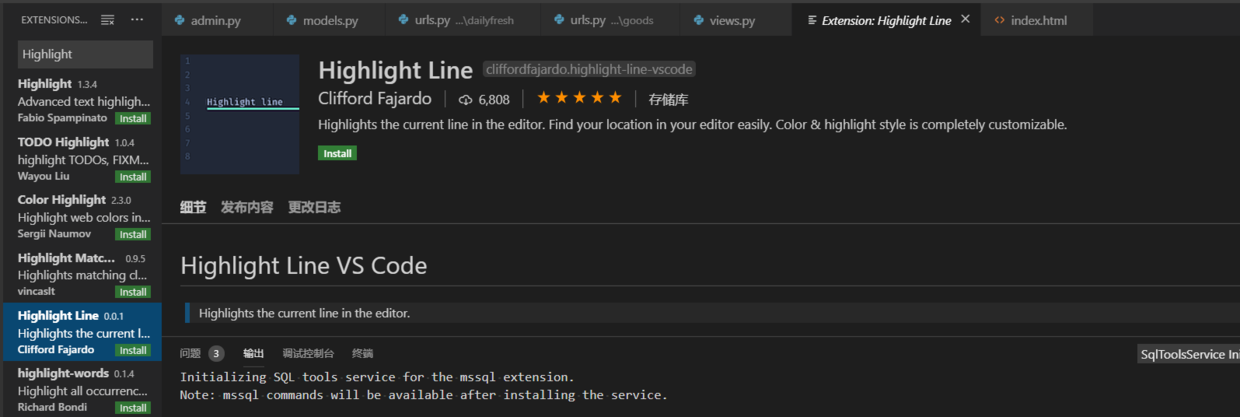Click the Highlight Line extension thumbnail image
Viewport: 1240px width, 417px height.
240,114
